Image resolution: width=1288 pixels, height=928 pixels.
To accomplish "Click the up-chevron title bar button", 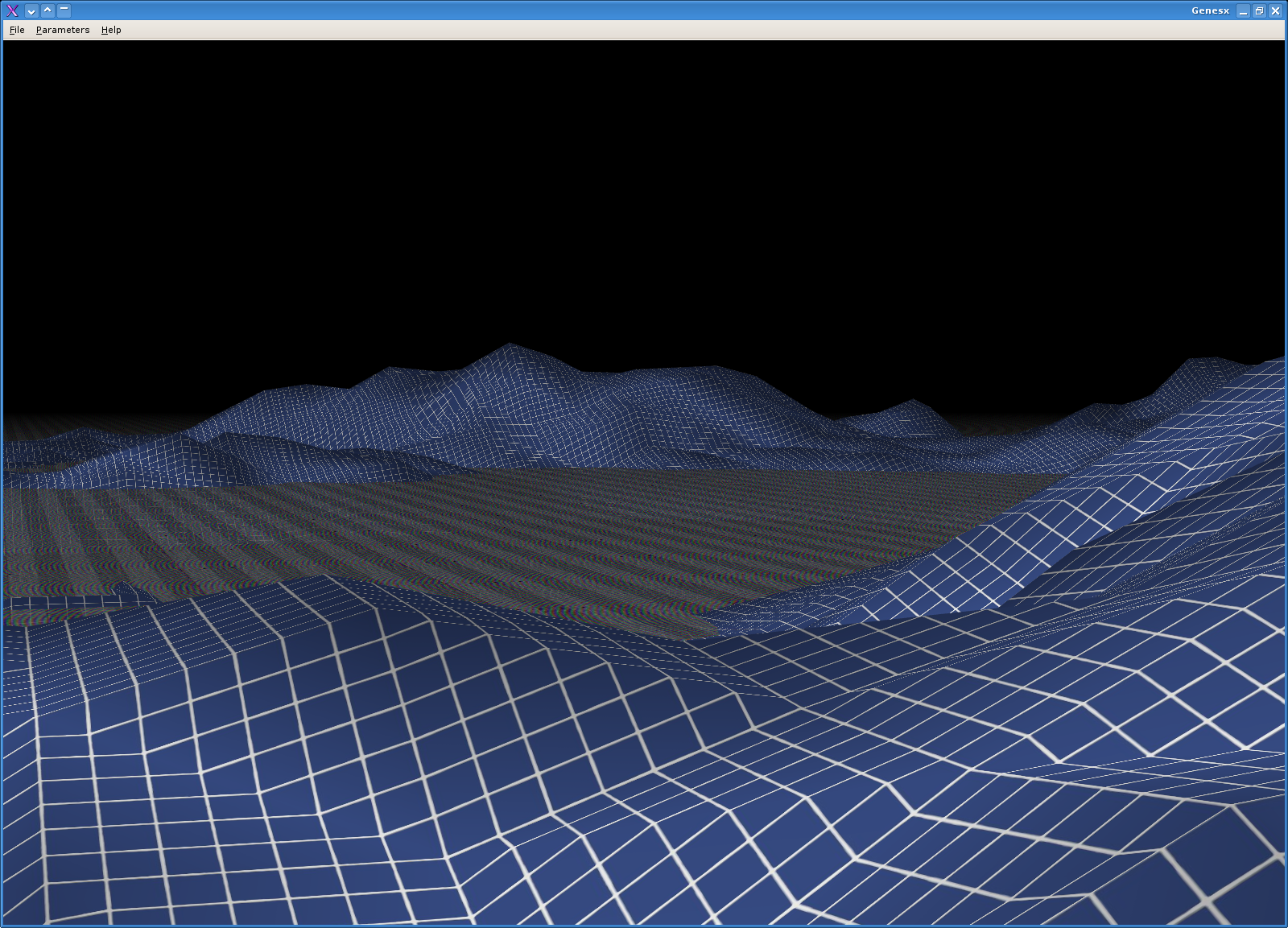I will 47,10.
